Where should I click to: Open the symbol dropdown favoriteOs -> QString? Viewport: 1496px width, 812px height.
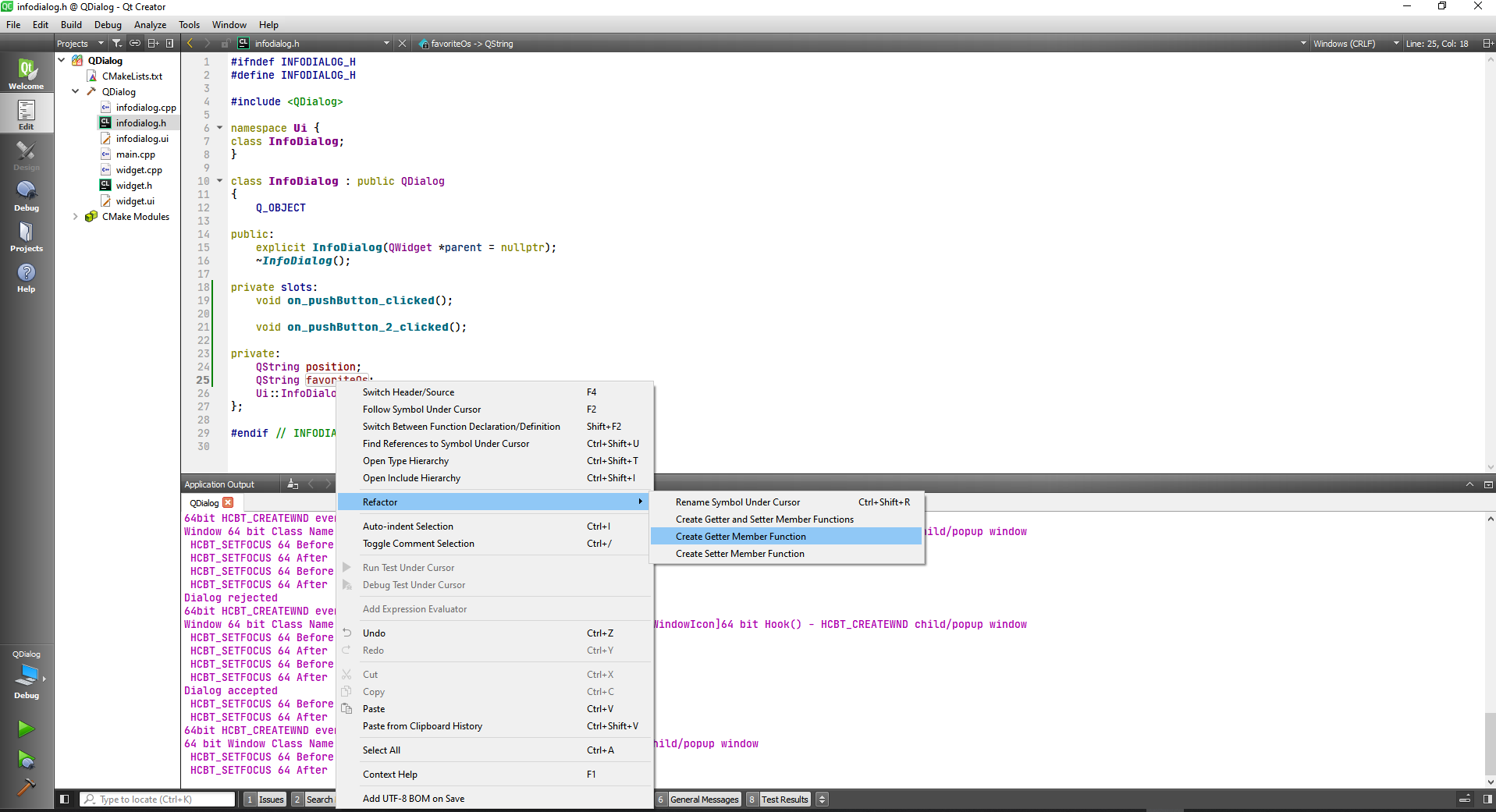pos(862,44)
